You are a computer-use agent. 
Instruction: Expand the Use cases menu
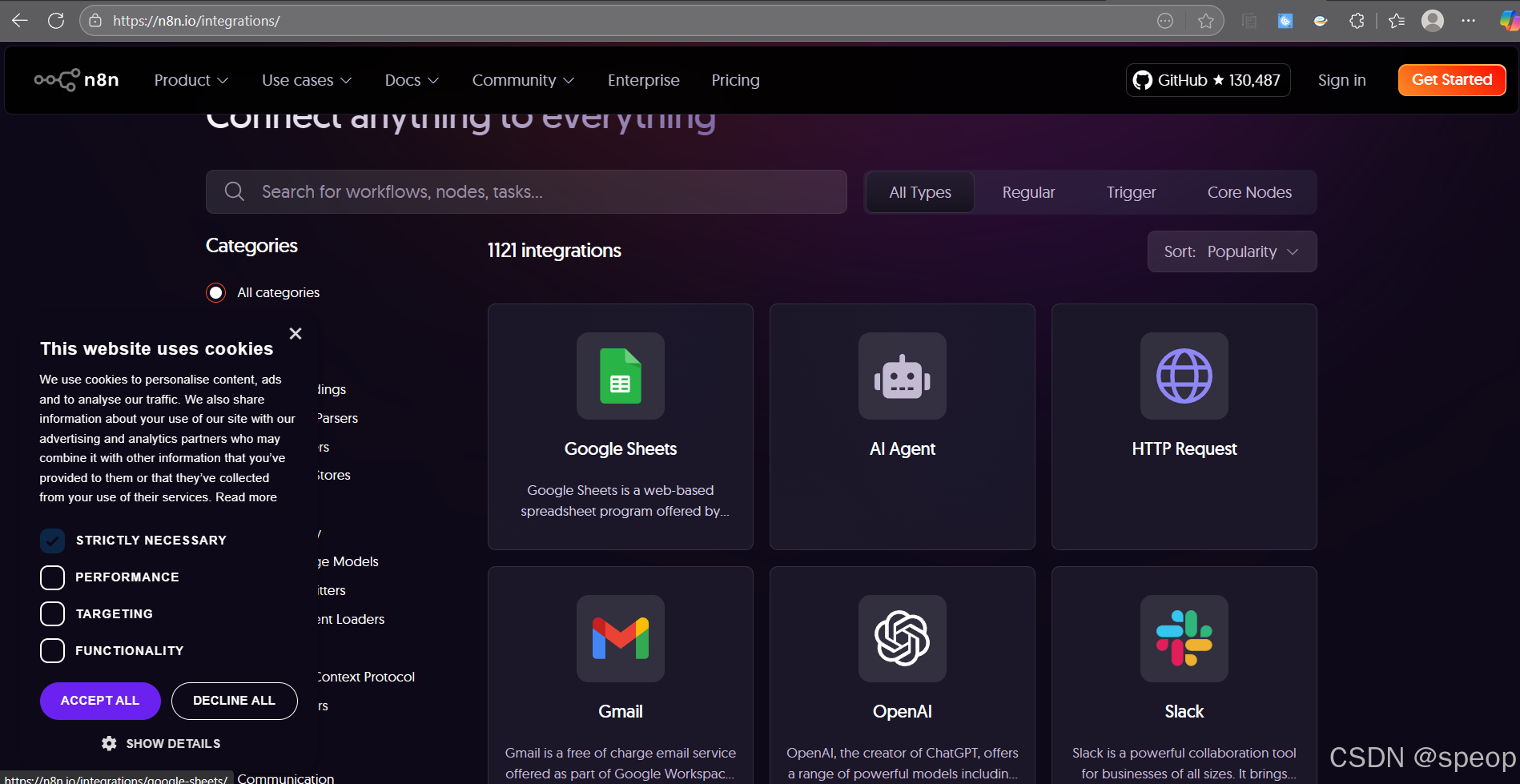(x=307, y=80)
